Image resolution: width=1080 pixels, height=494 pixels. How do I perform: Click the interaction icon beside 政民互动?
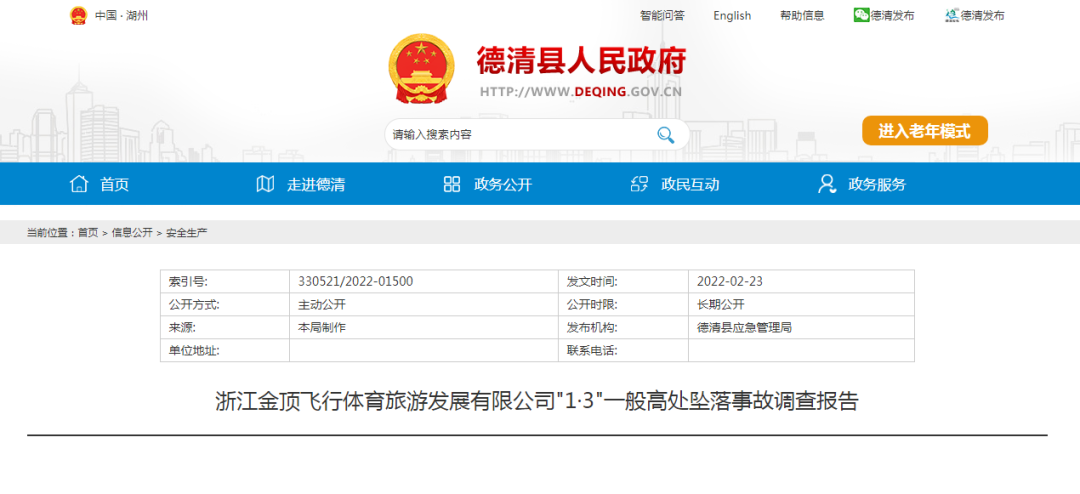point(639,184)
